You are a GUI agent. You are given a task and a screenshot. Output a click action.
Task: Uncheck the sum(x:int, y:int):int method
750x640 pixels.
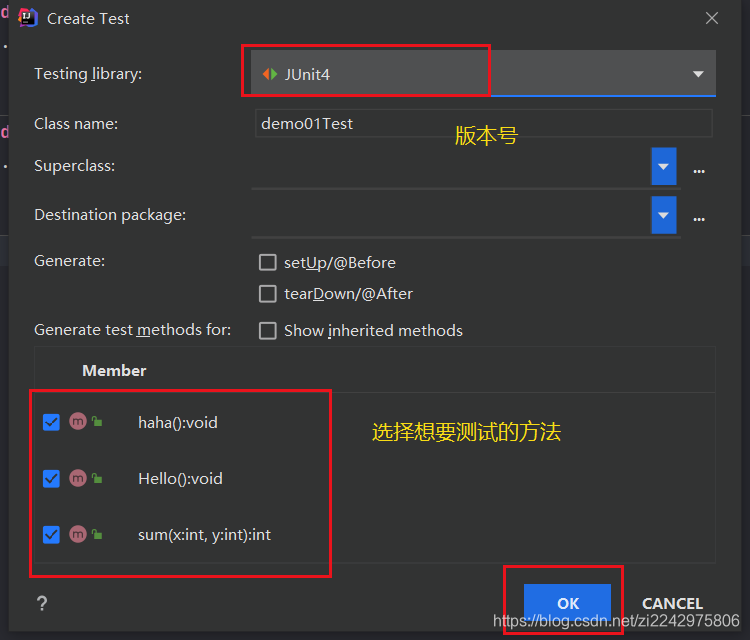click(51, 535)
